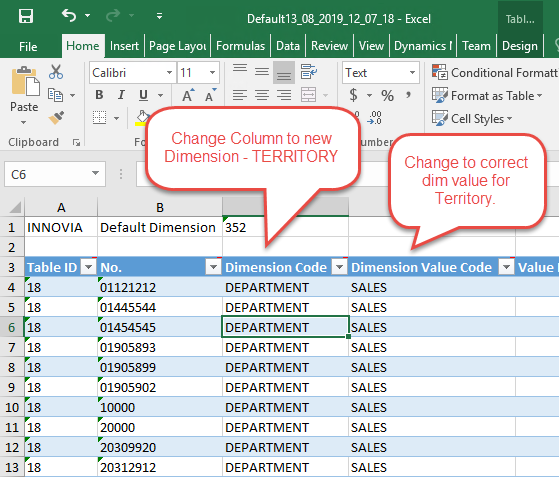The height and width of the screenshot is (477, 559).
Task: Switch to the View tab
Action: (x=371, y=46)
